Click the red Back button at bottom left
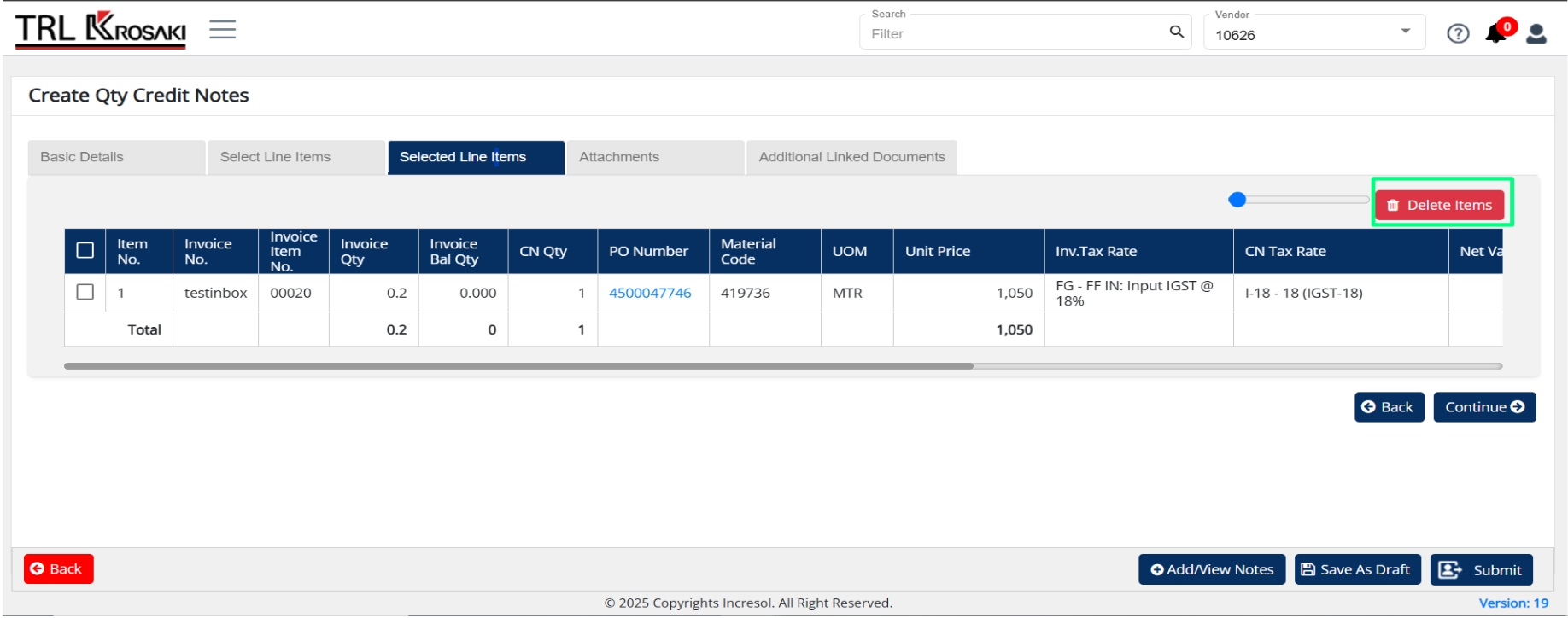The height and width of the screenshot is (618, 1568). pos(58,568)
